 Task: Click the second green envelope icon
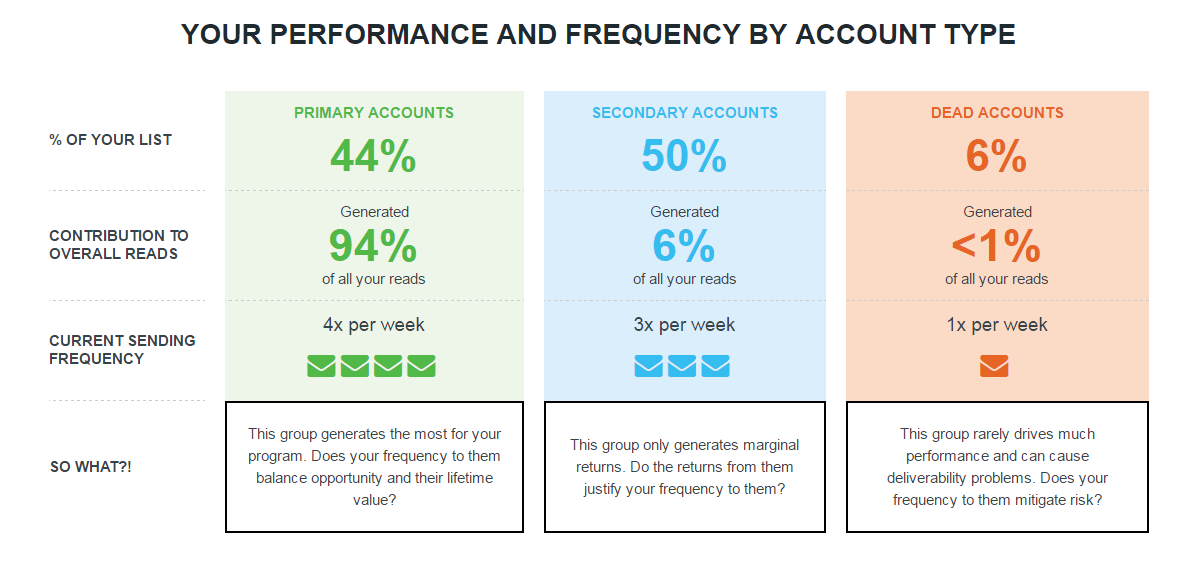355,367
